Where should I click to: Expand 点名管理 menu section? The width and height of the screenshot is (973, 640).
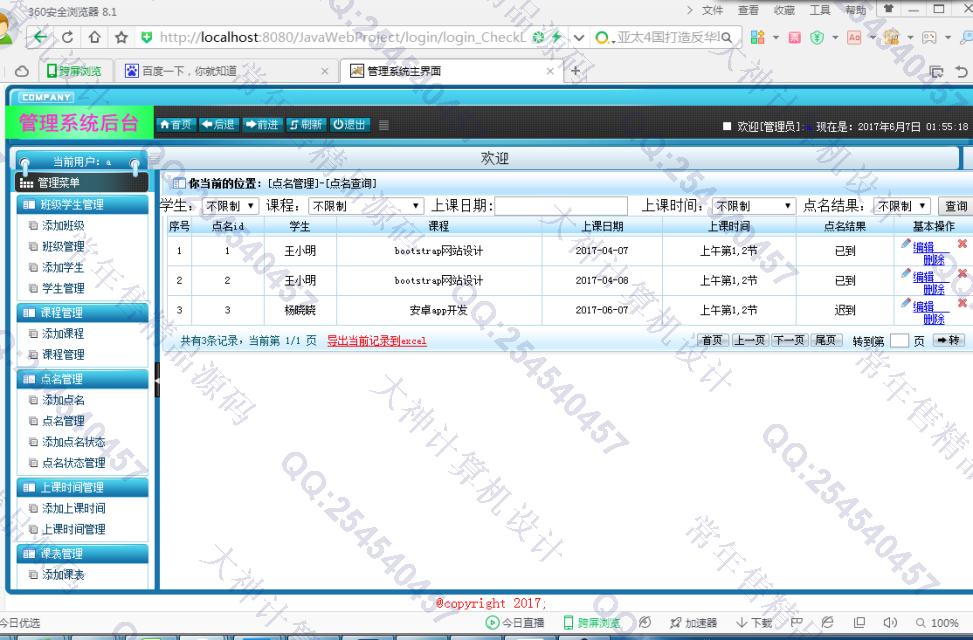[83, 379]
